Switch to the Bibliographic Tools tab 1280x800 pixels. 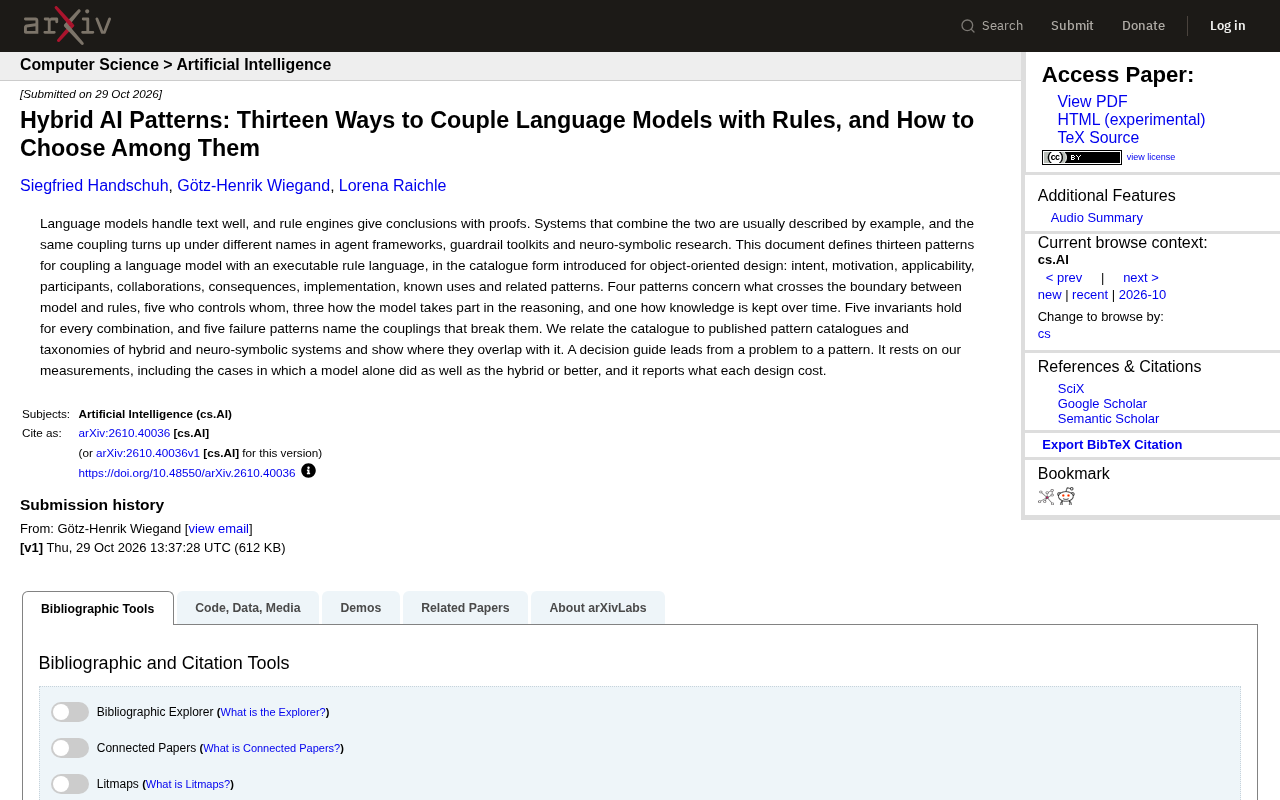click(x=98, y=608)
